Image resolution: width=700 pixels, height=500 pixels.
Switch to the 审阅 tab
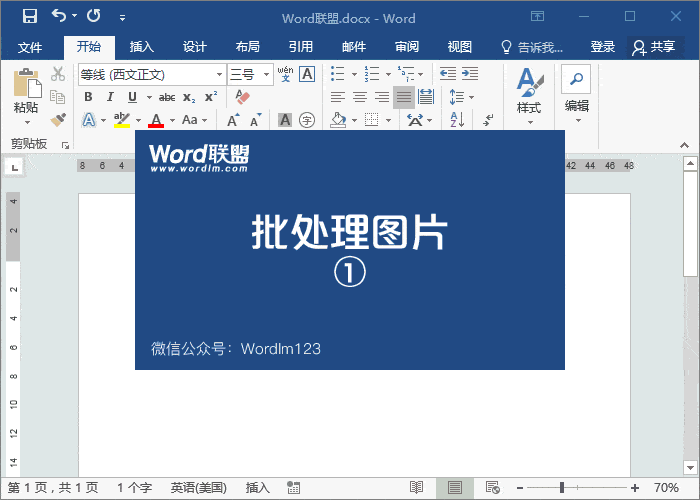coord(407,46)
